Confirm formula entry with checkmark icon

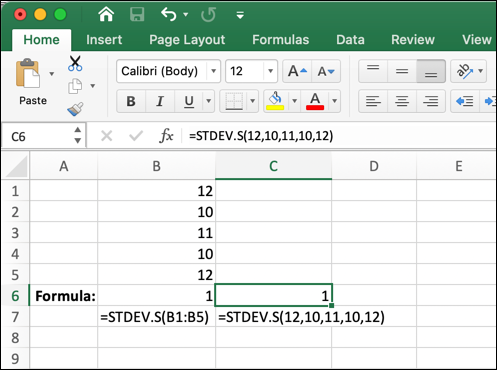tap(136, 136)
